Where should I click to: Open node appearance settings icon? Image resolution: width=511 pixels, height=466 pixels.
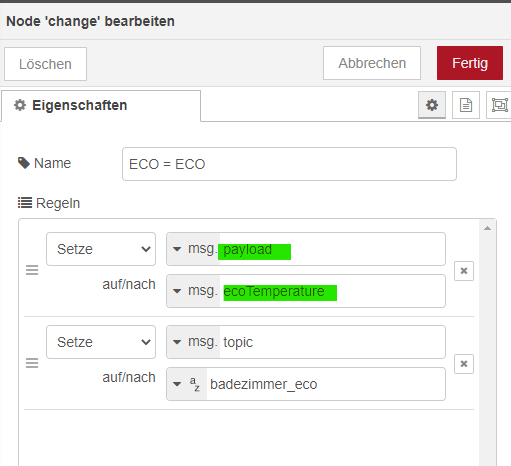click(499, 105)
